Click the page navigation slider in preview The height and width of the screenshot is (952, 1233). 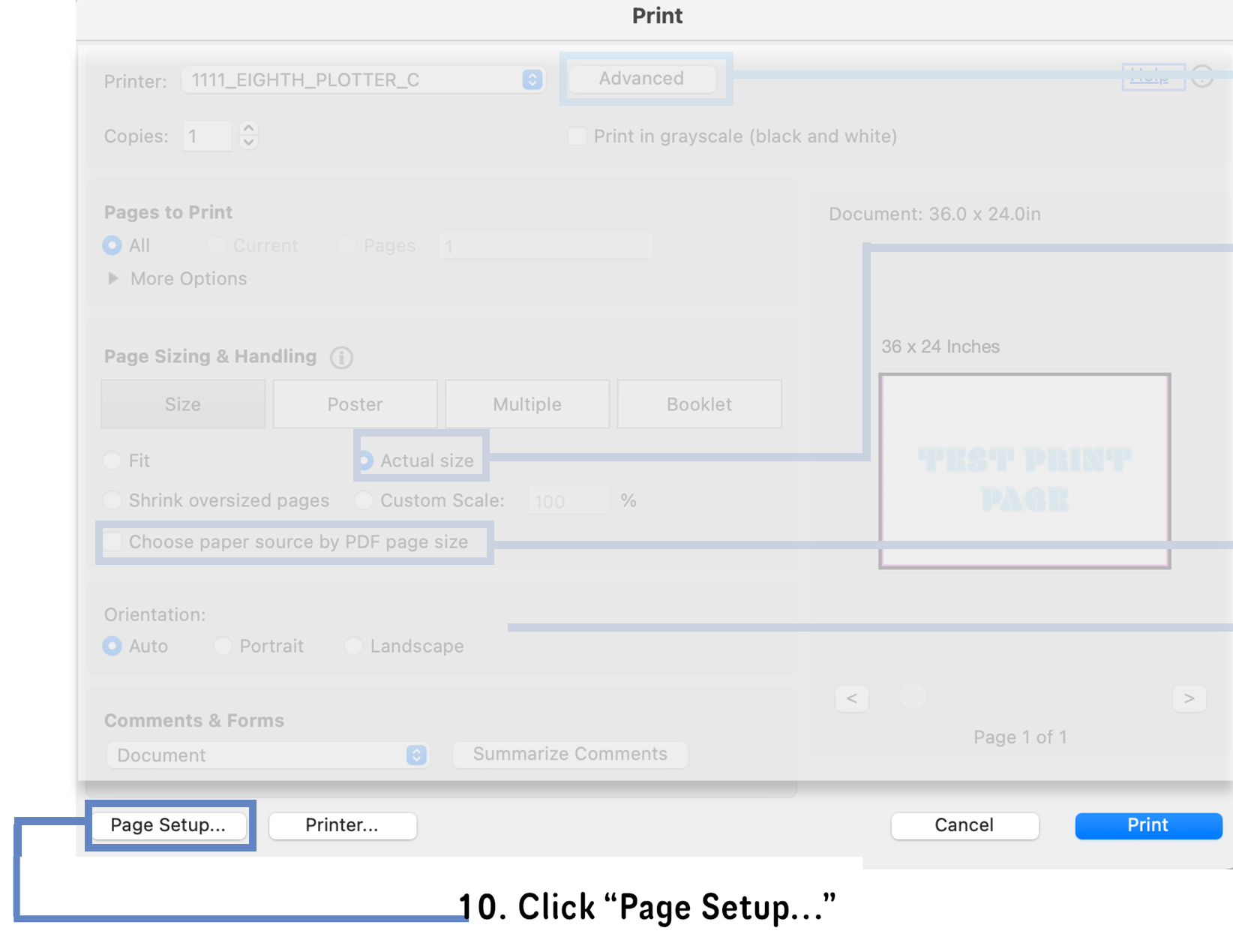(913, 698)
